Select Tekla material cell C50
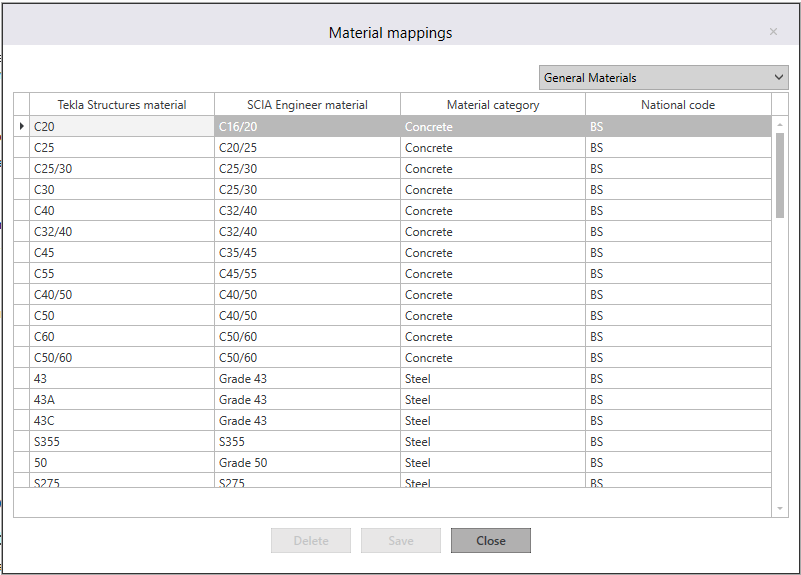 [122, 316]
